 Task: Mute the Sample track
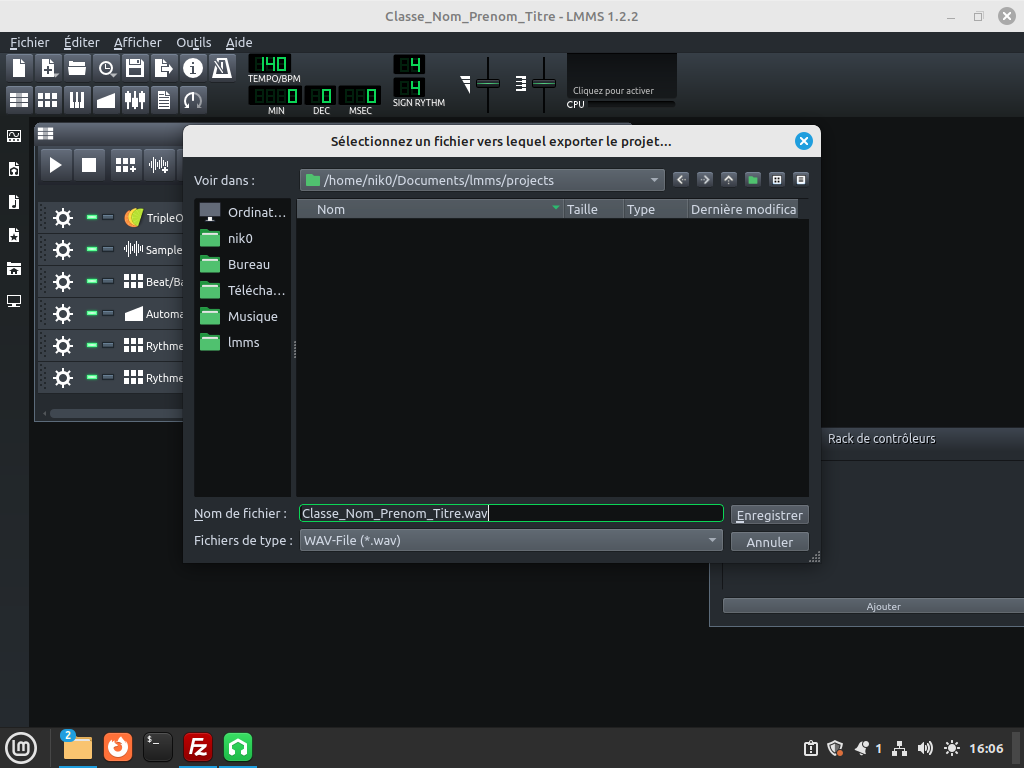click(x=92, y=249)
